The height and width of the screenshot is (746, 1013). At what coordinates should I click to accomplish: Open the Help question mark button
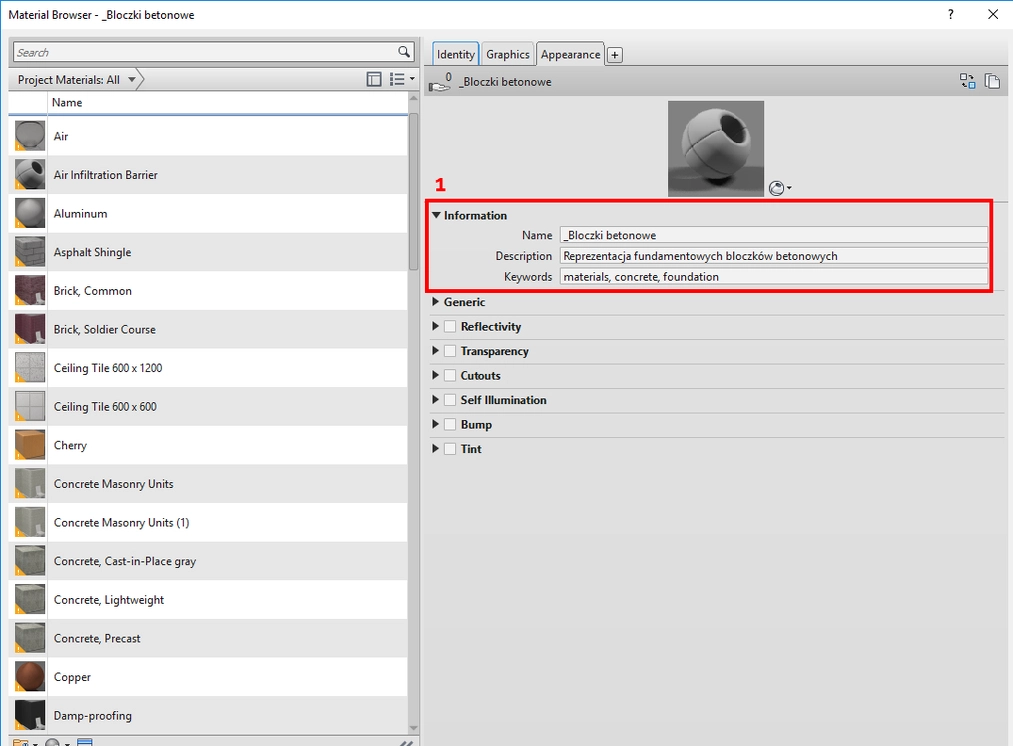click(950, 14)
